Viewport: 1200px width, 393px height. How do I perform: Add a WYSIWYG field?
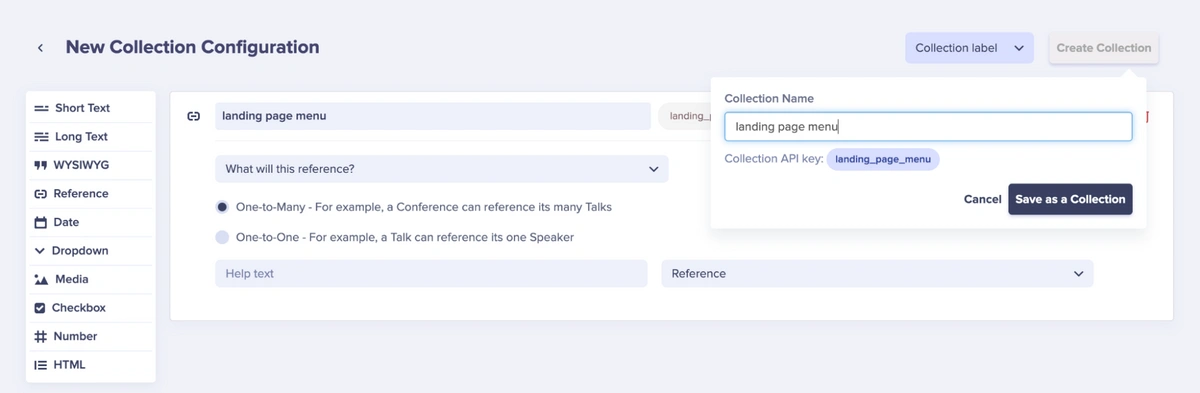[x=91, y=165]
